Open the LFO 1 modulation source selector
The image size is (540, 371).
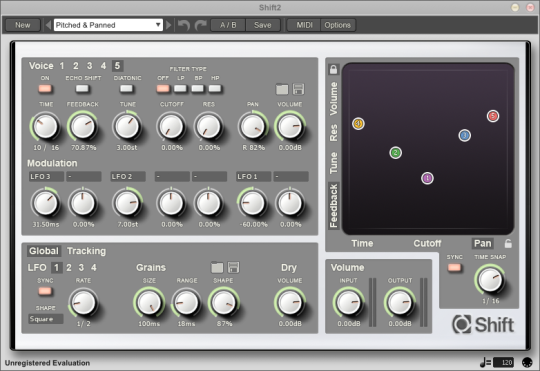[x=253, y=176]
